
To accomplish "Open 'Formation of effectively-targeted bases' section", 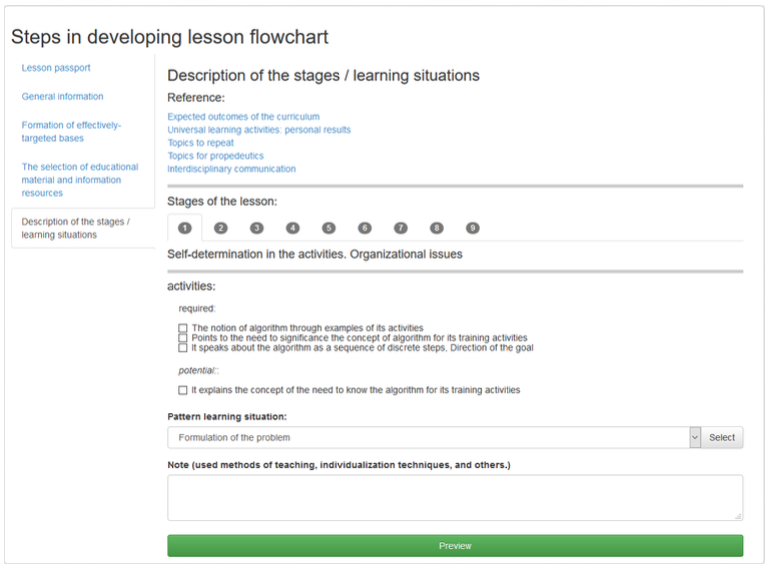I will tap(71, 132).
